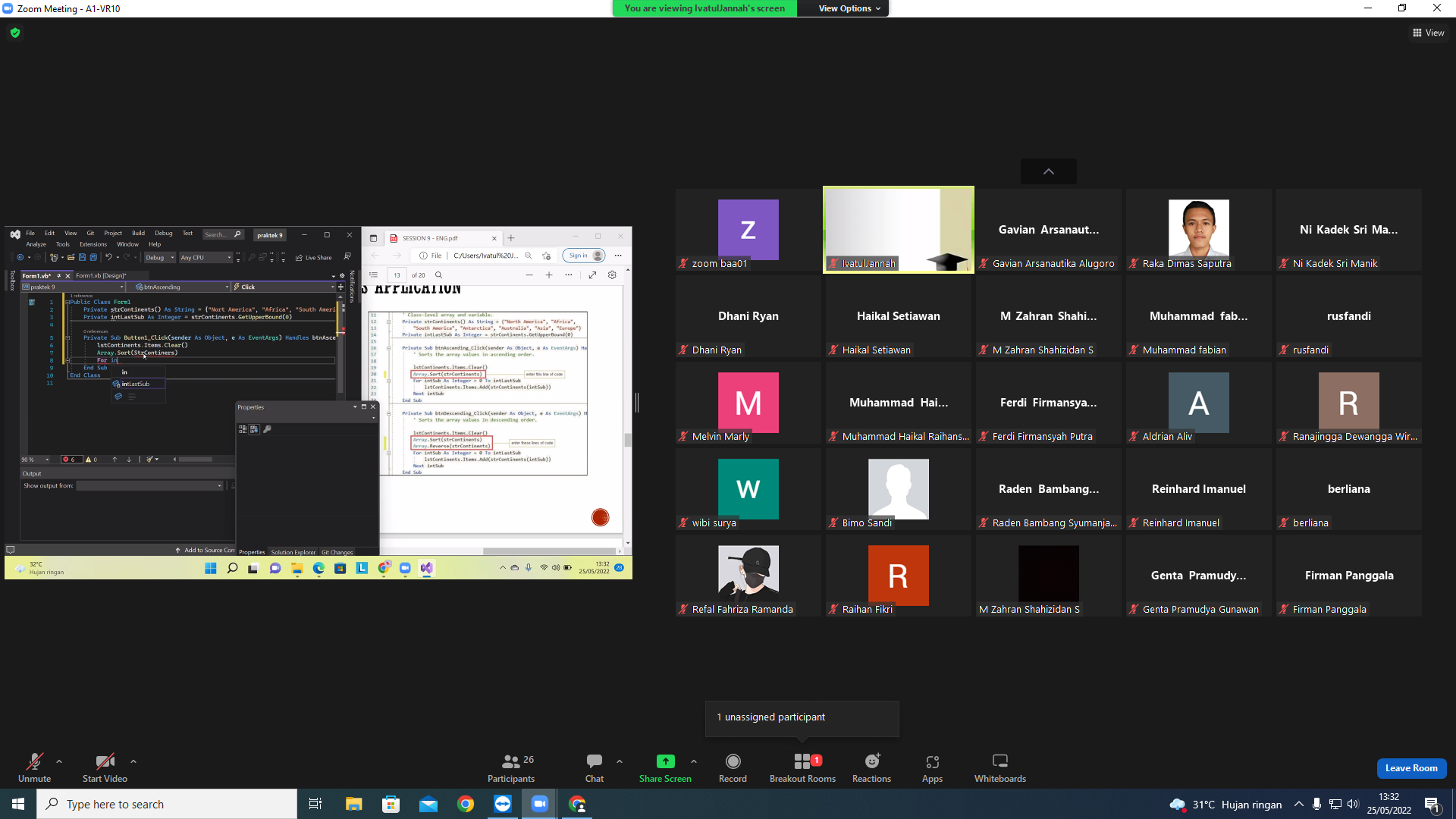Click the PDF horizontal scrollbar
This screenshot has width=1456, height=819.
coord(549,551)
